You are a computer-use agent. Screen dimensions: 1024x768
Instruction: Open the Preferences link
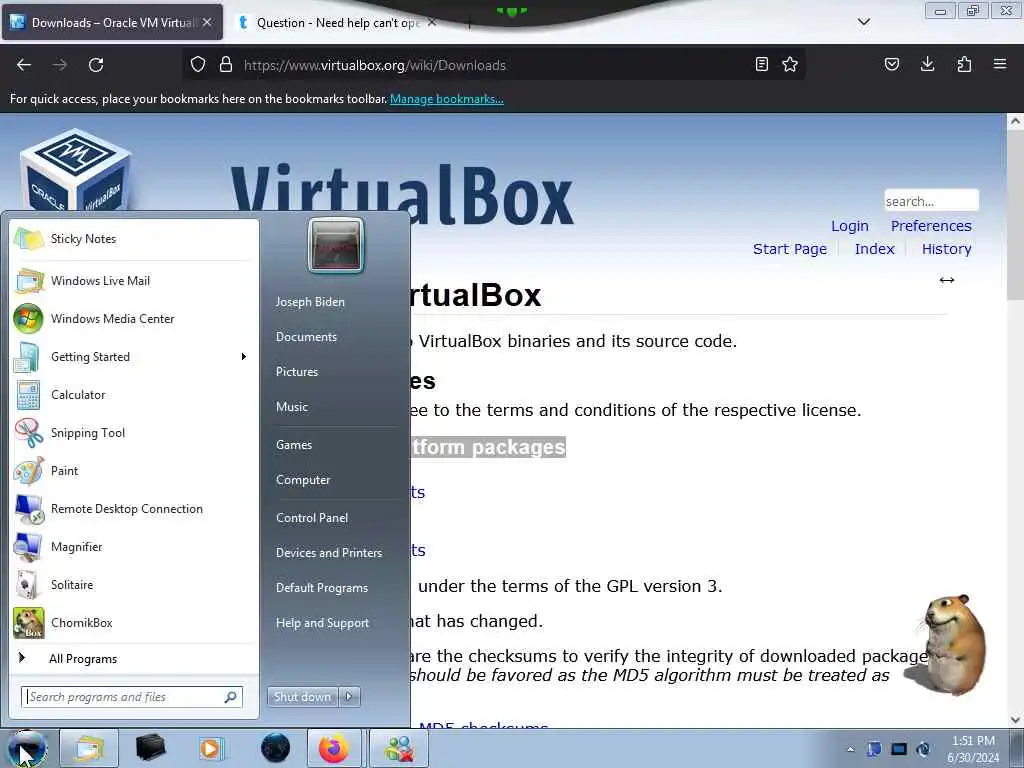coord(931,226)
